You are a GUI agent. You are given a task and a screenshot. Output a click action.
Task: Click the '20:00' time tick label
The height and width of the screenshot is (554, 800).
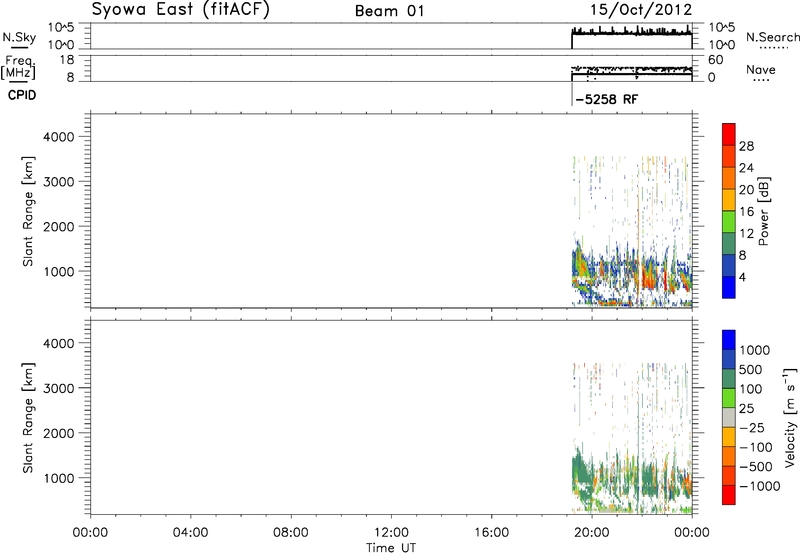coord(591,533)
